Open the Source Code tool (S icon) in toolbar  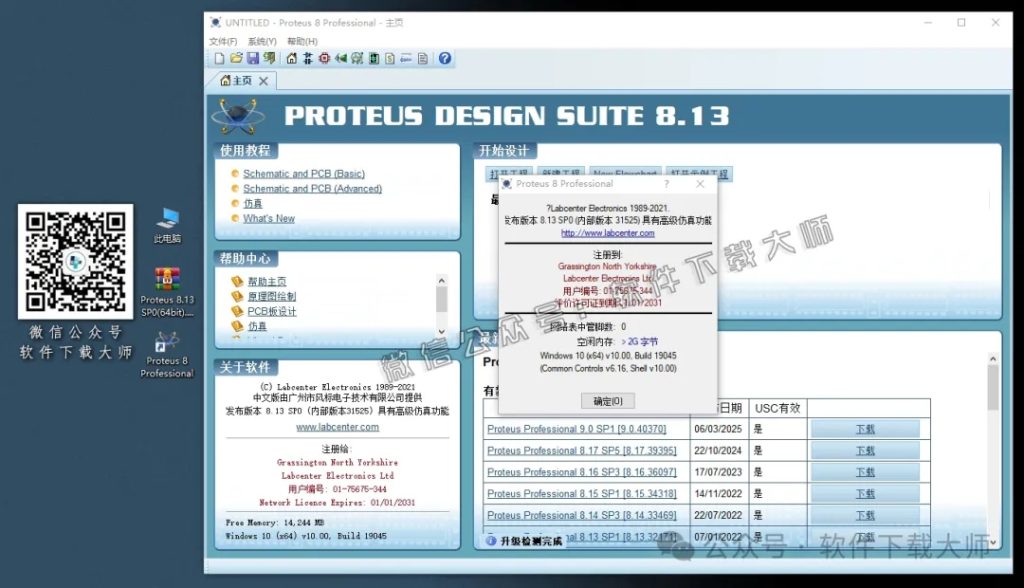388,57
